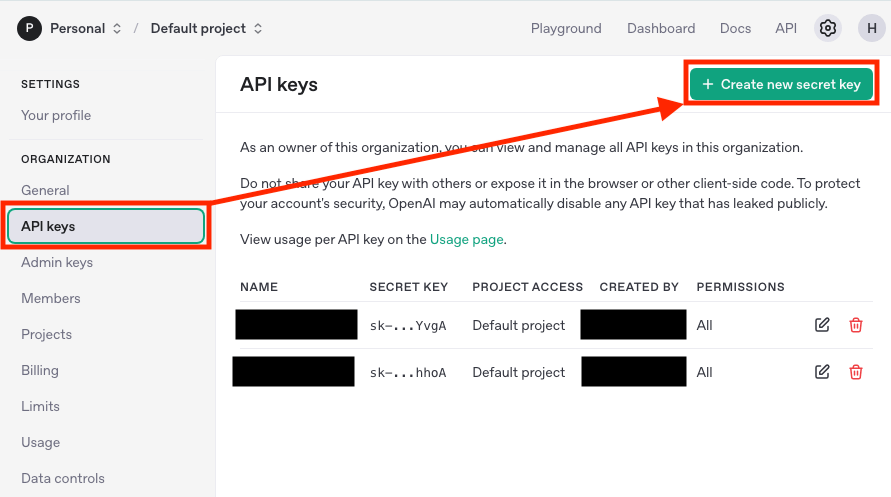Image resolution: width=891 pixels, height=497 pixels.
Task: Edit the sk-...hhoA key
Action: pyautogui.click(x=822, y=372)
